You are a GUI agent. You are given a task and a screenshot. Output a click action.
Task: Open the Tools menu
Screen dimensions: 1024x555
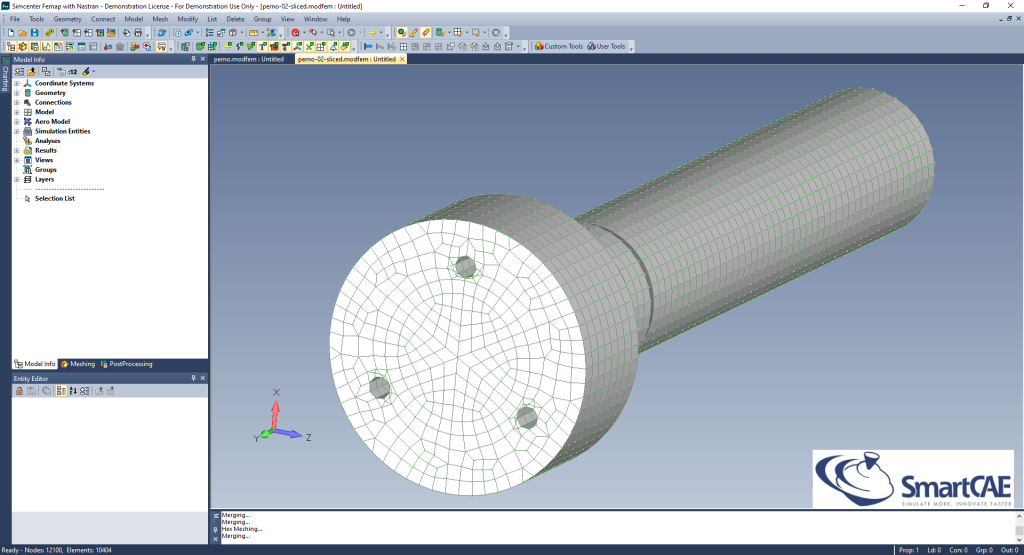37,19
